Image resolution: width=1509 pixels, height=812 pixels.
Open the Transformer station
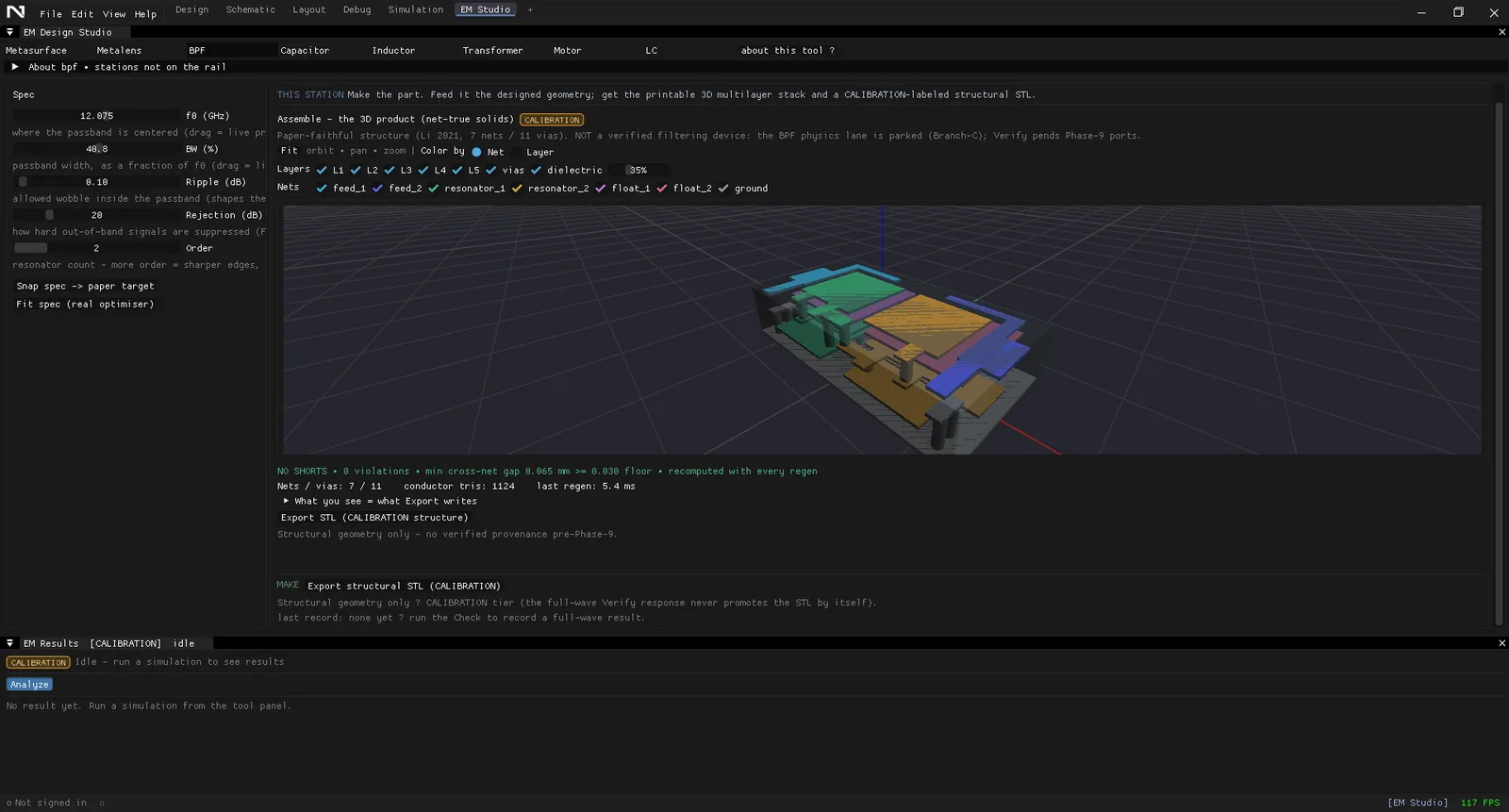[x=492, y=51]
